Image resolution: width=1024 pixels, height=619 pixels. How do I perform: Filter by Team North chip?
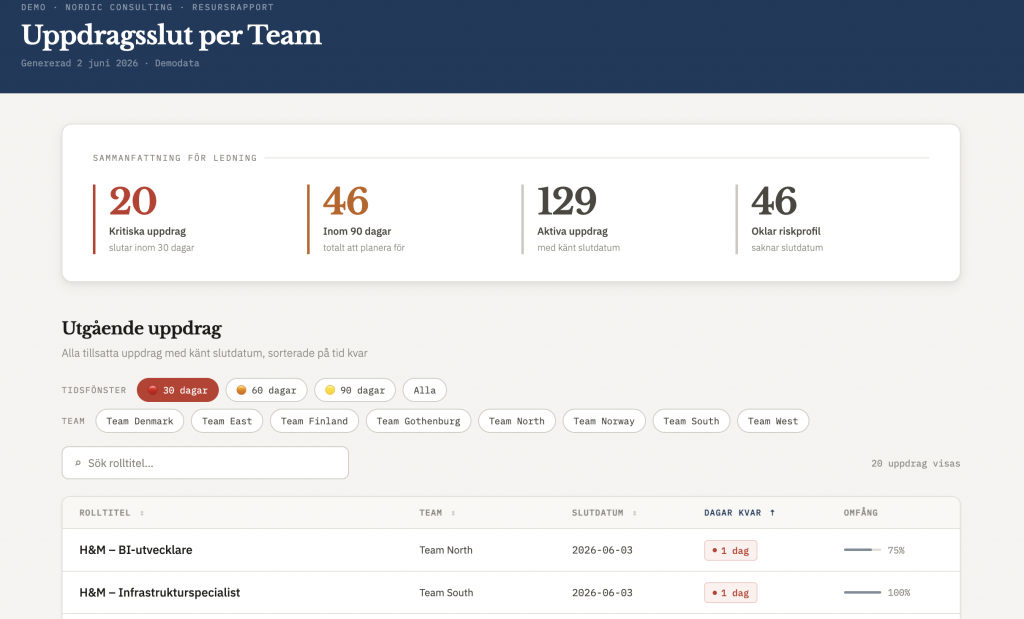tap(517, 421)
